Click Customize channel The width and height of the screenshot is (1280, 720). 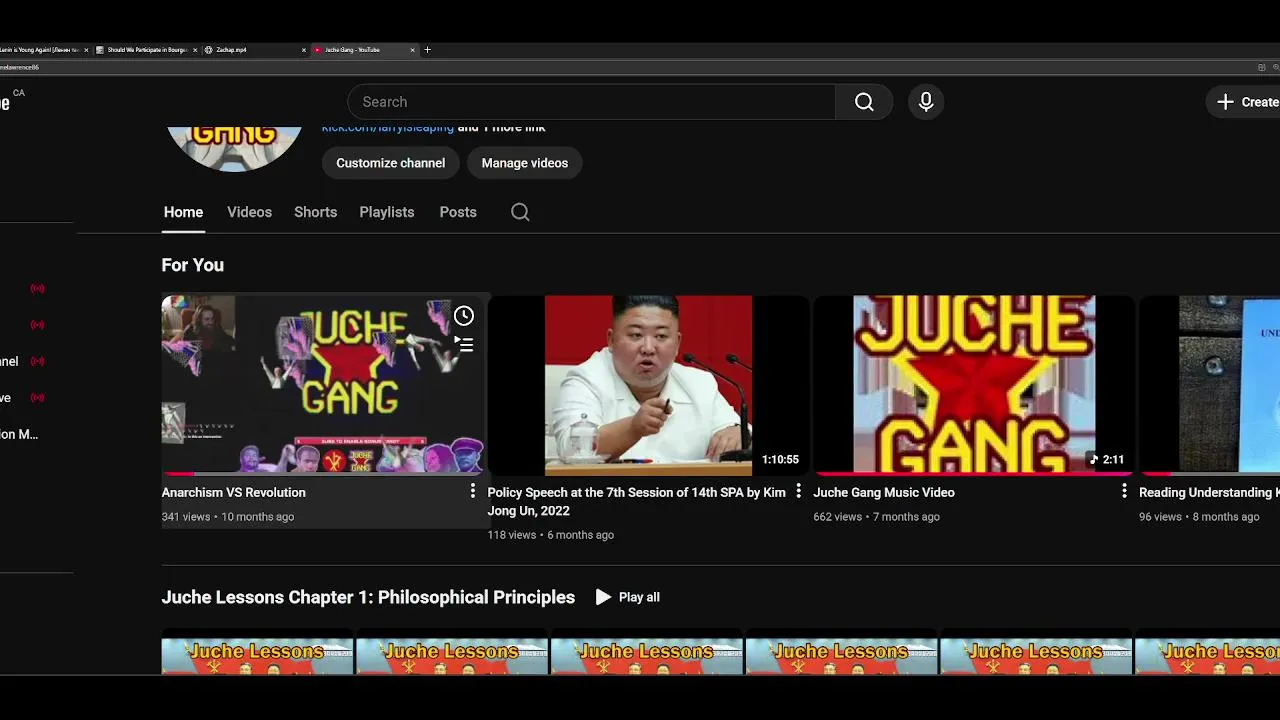(x=390, y=163)
